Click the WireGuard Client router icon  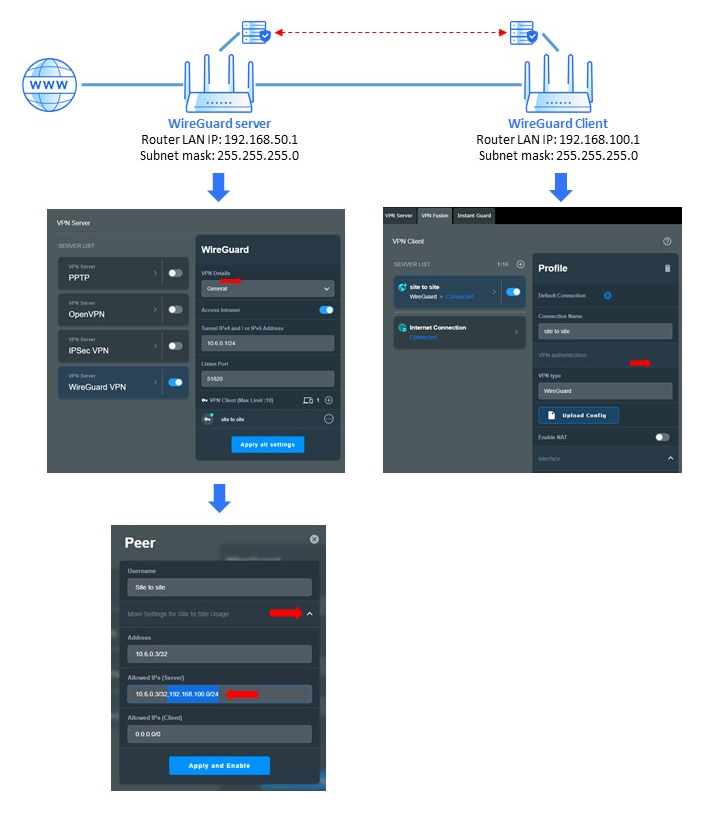558,83
